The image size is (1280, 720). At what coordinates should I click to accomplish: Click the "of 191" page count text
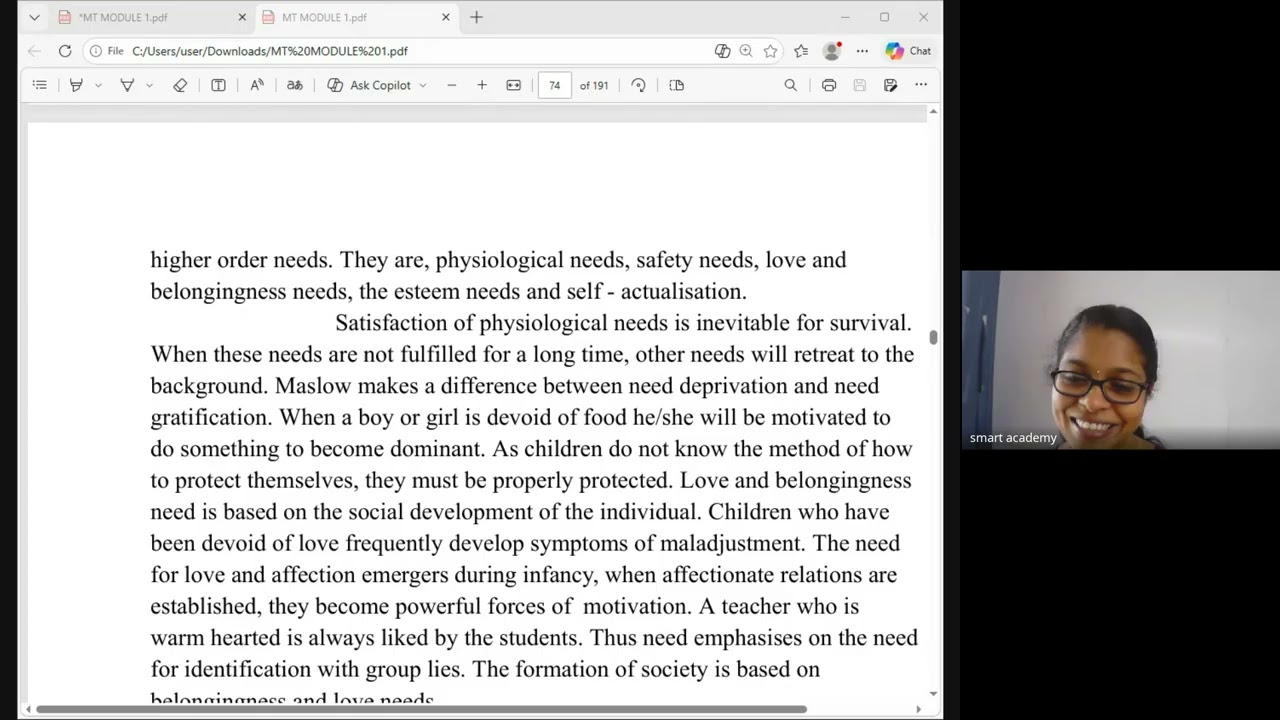click(594, 85)
